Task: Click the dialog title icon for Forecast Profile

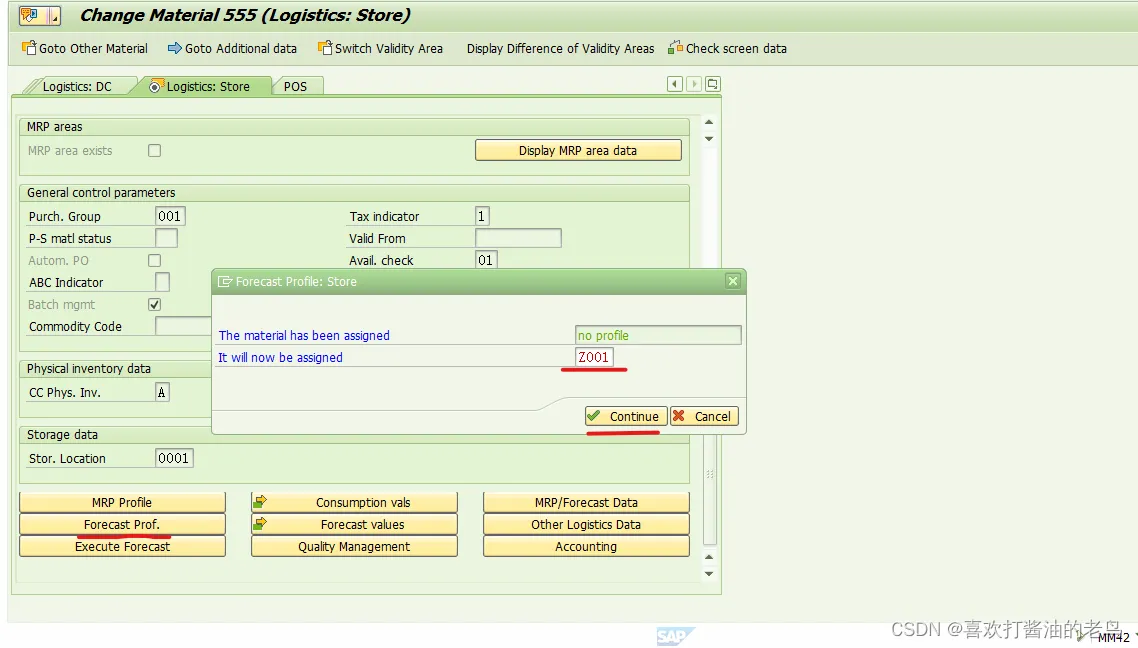Action: [x=225, y=282]
